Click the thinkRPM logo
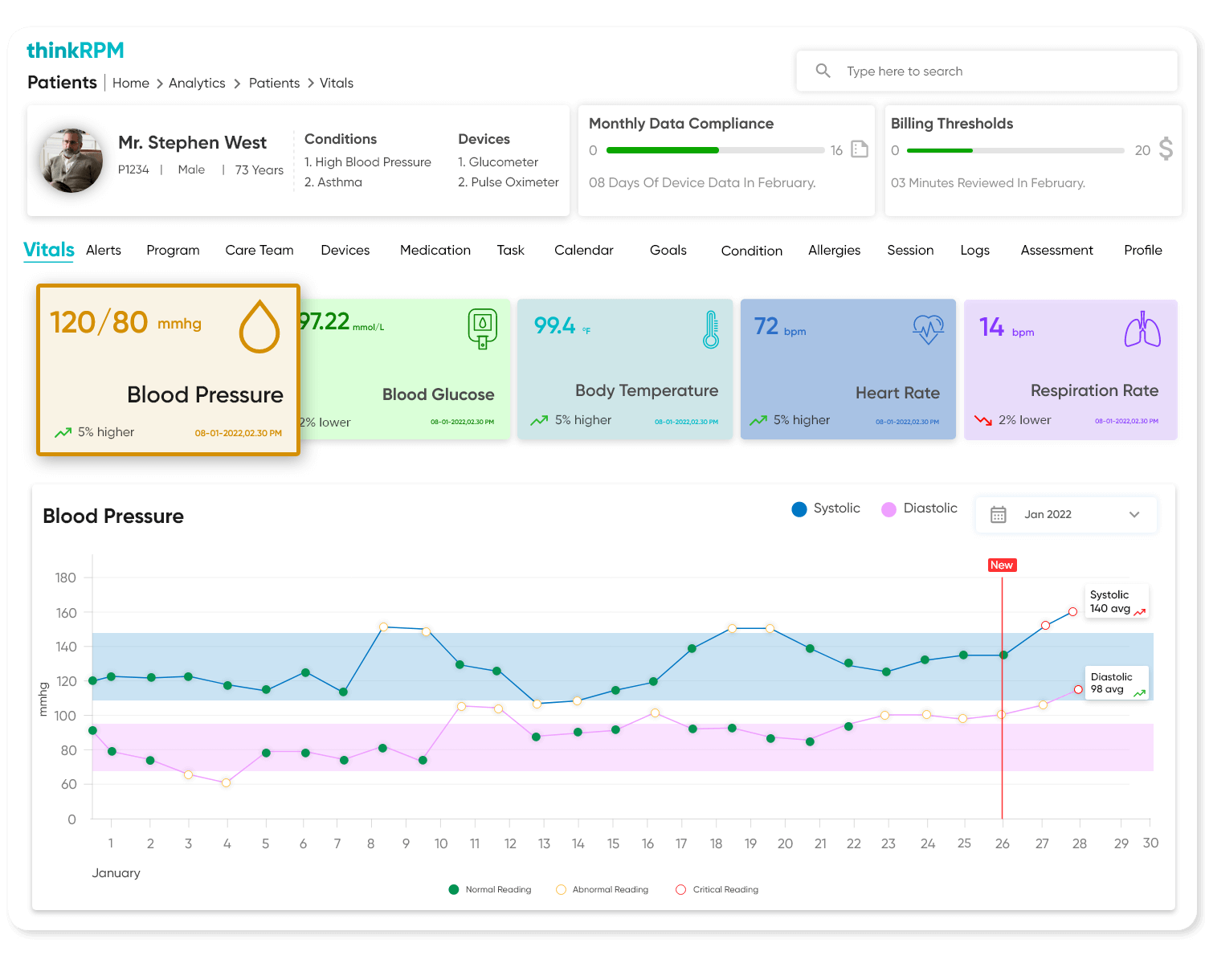Image resolution: width=1205 pixels, height=980 pixels. tap(76, 50)
